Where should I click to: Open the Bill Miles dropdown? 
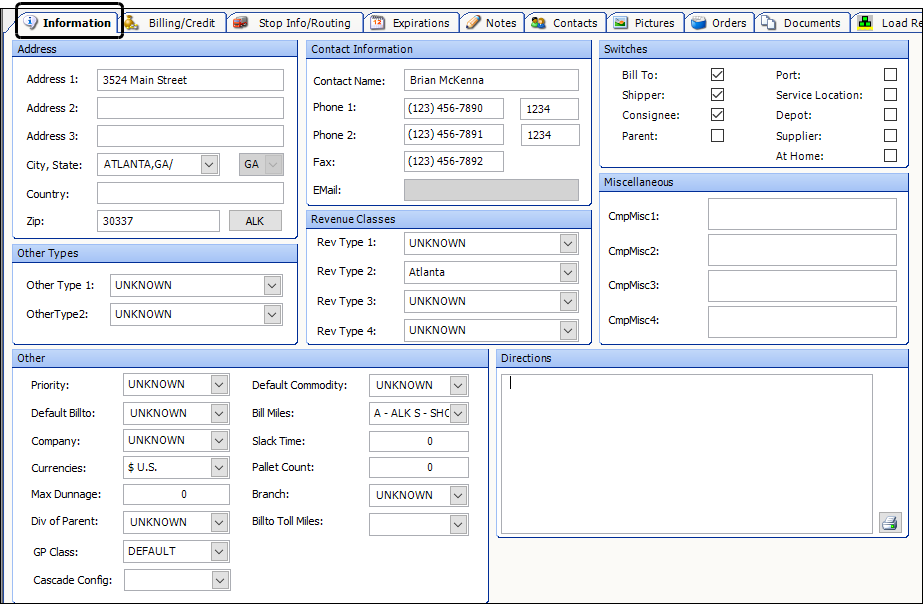(458, 413)
